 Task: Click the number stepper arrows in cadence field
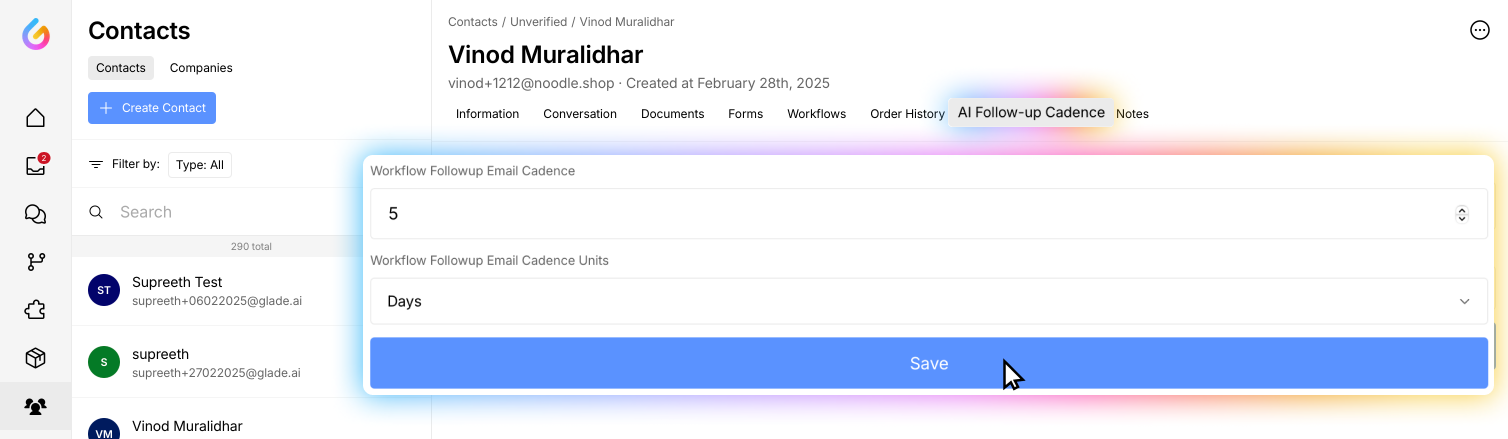point(1462,213)
